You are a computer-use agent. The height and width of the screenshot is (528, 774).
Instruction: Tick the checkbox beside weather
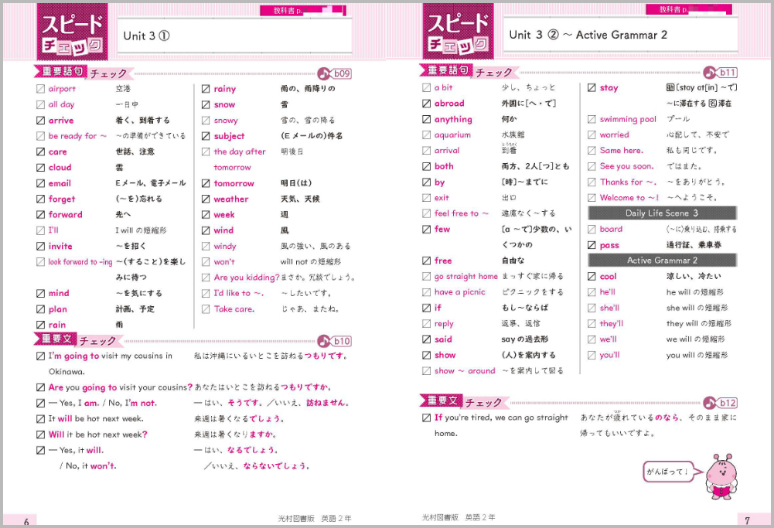tap(206, 199)
